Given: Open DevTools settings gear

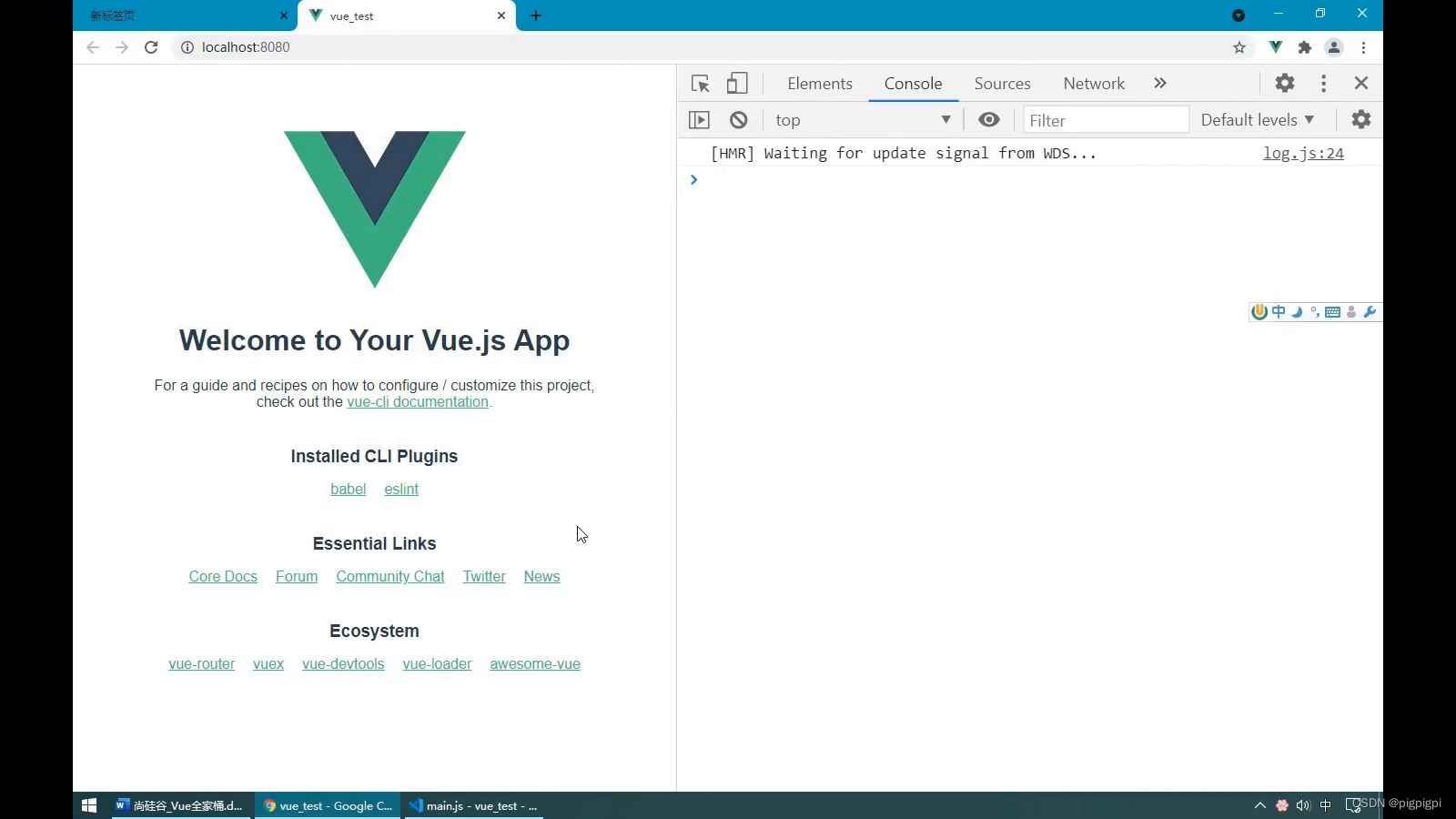Looking at the screenshot, I should click(x=1285, y=84).
